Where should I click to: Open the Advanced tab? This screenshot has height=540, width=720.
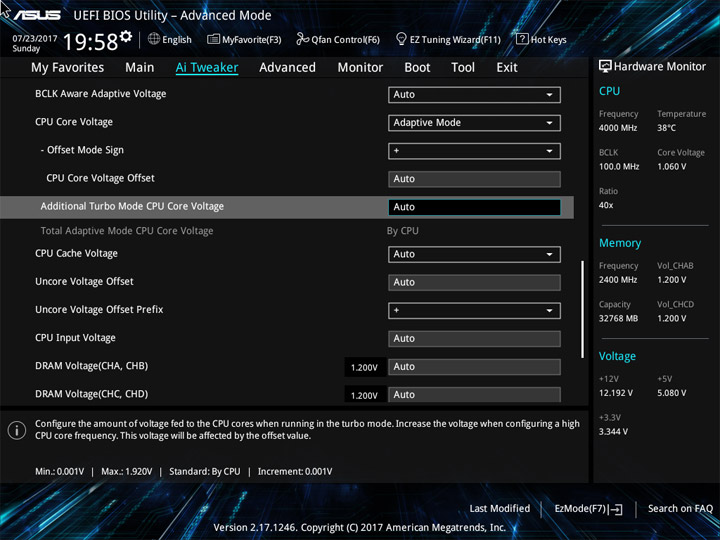(287, 68)
